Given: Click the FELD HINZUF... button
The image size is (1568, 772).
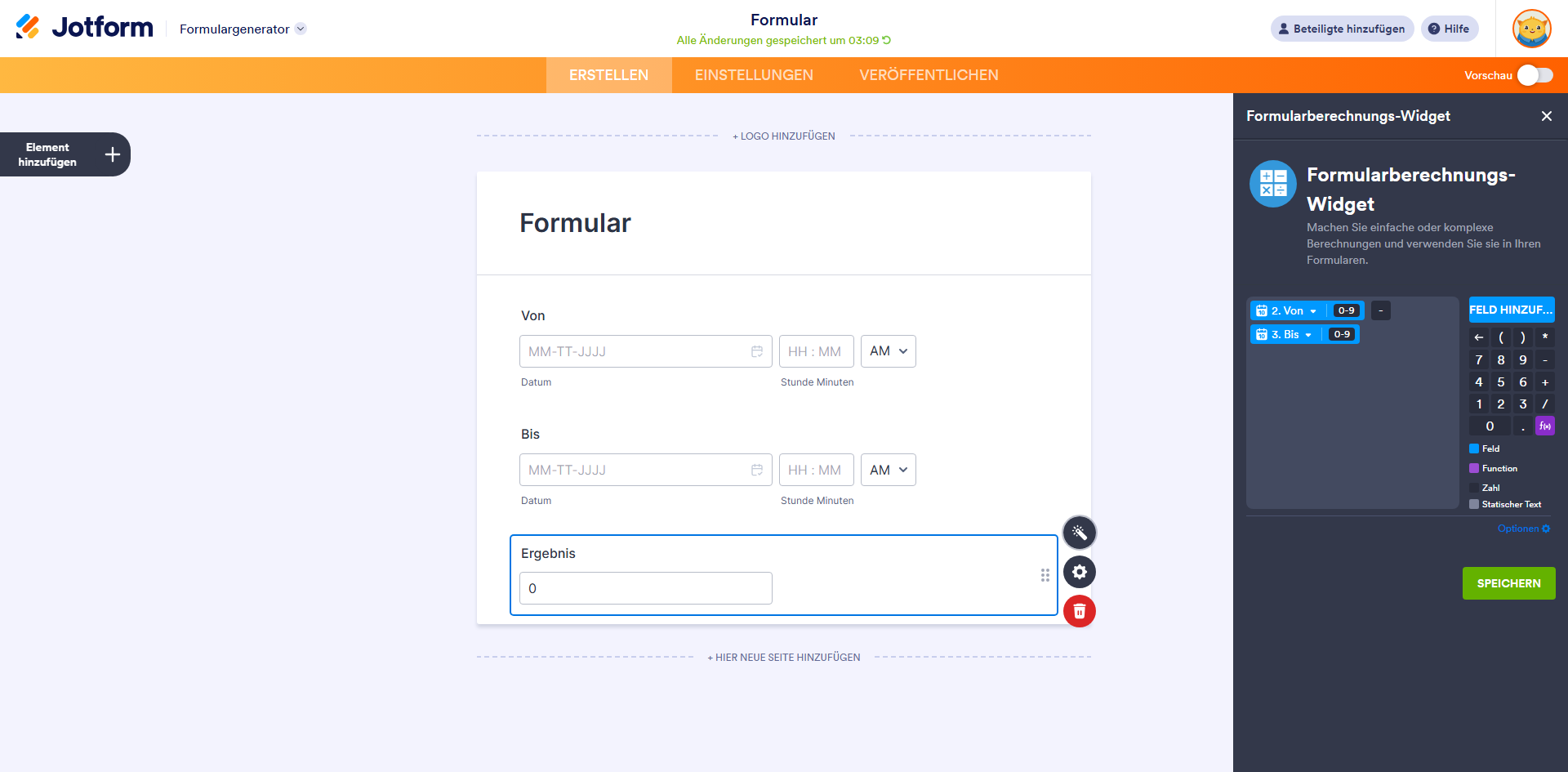Looking at the screenshot, I should [x=1511, y=310].
